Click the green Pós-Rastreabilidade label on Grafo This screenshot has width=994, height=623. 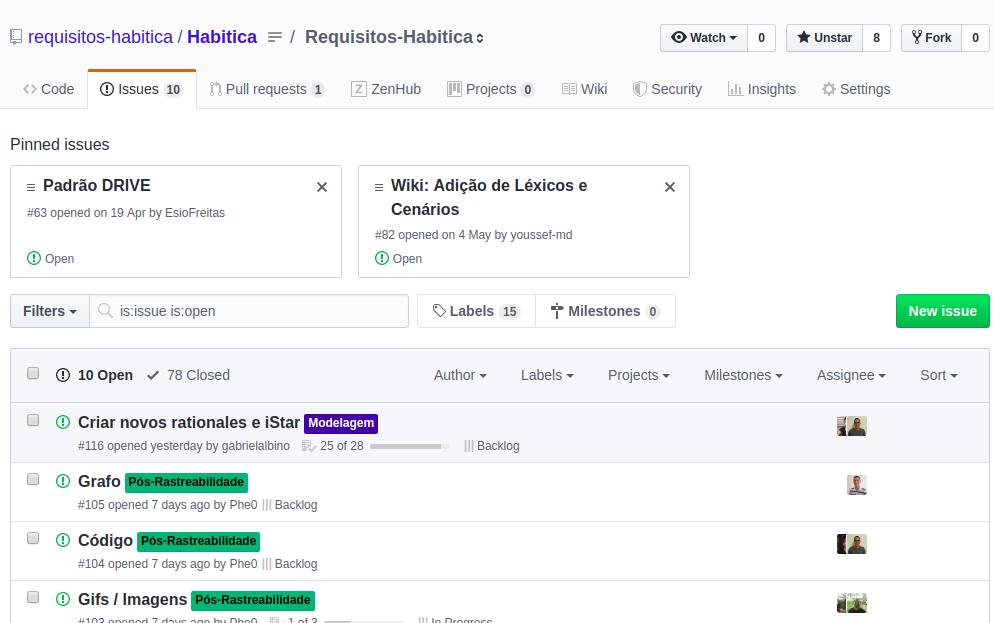coord(186,482)
